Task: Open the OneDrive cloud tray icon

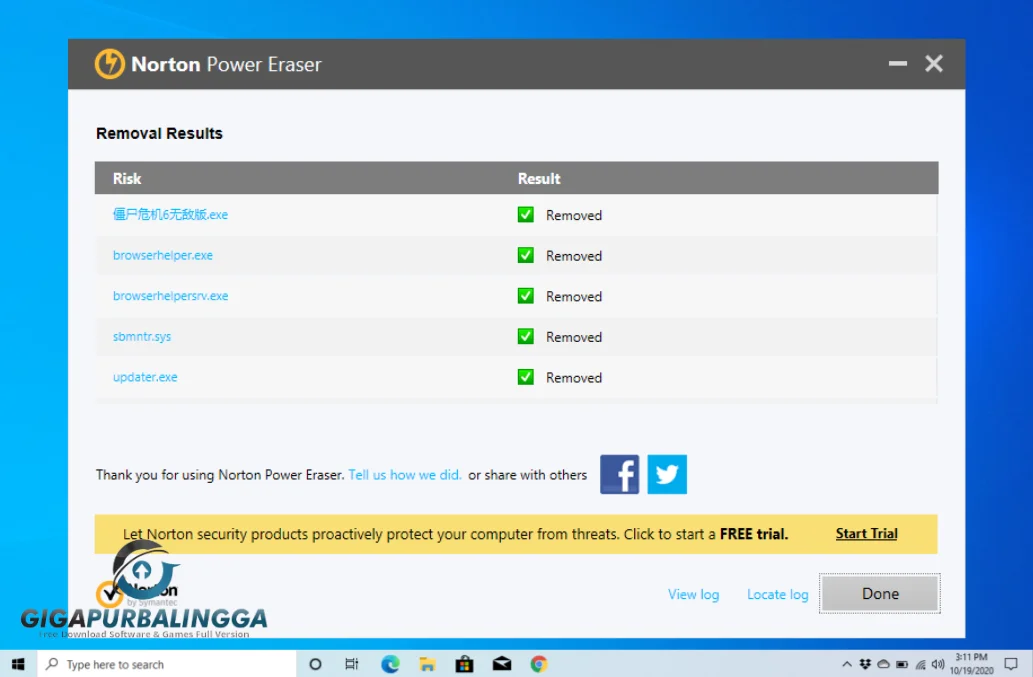Action: pyautogui.click(x=883, y=664)
